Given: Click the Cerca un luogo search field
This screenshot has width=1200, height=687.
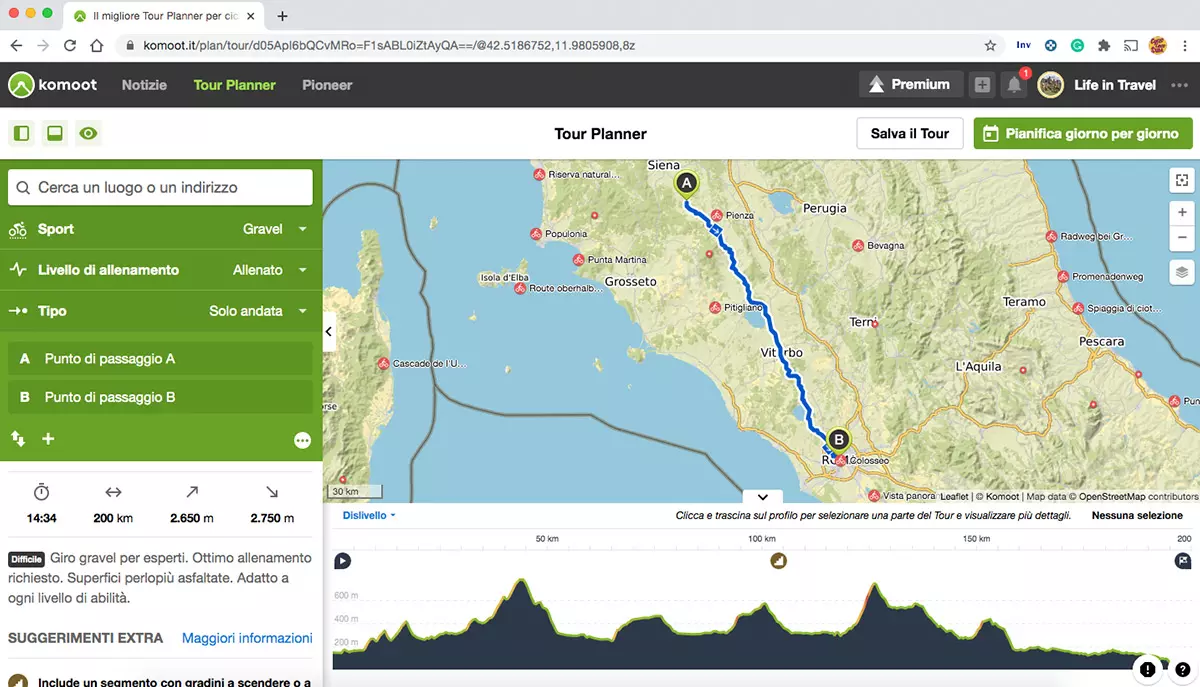Looking at the screenshot, I should click(x=160, y=187).
